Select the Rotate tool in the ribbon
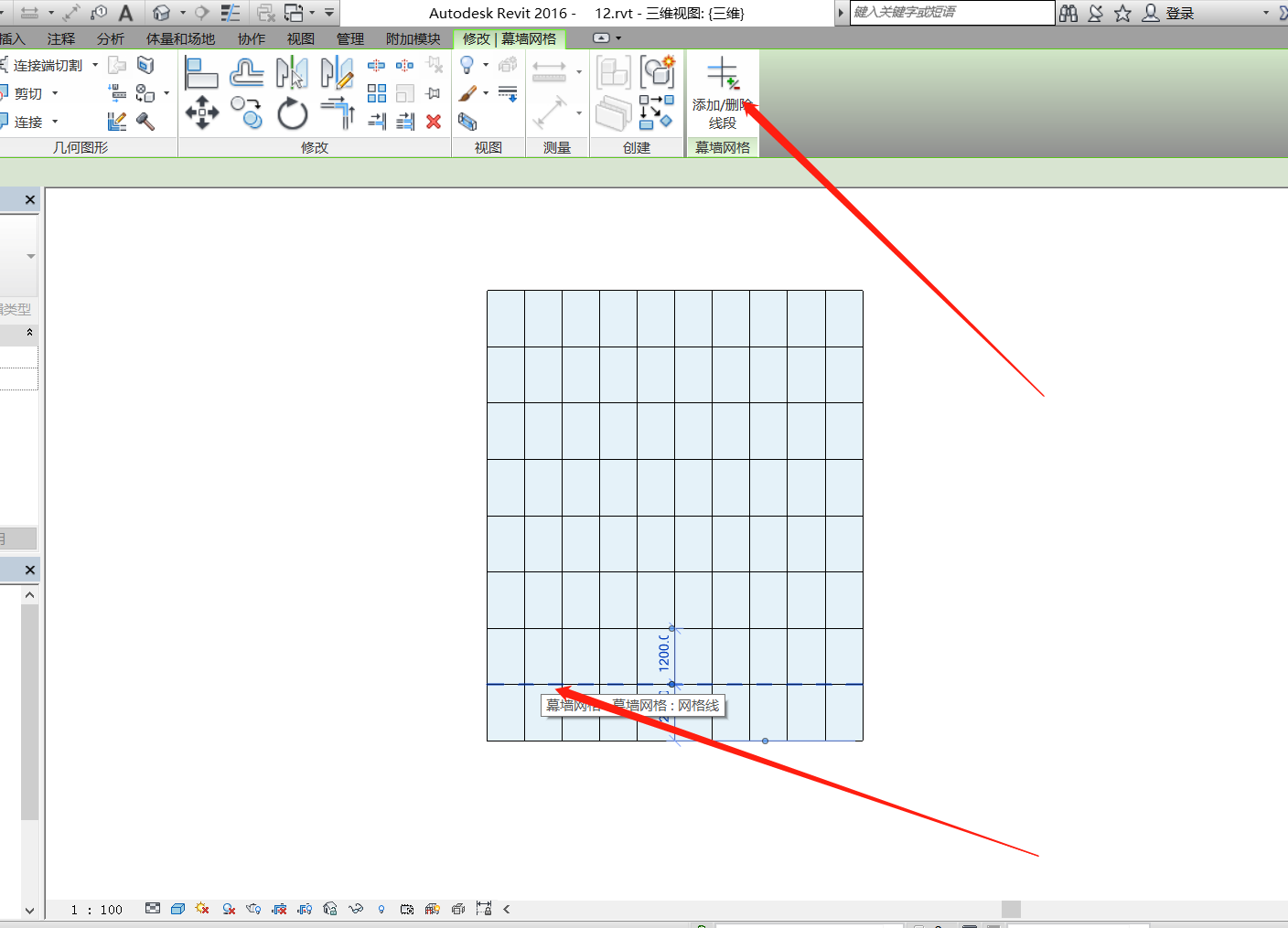The height and width of the screenshot is (928, 1288). tap(292, 114)
